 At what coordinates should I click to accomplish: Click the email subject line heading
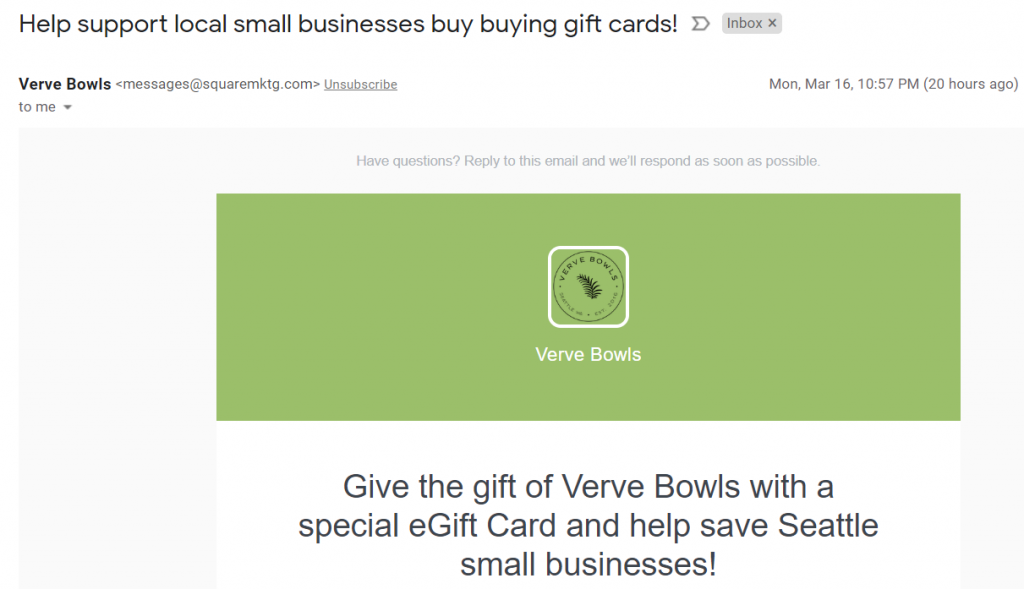click(348, 24)
